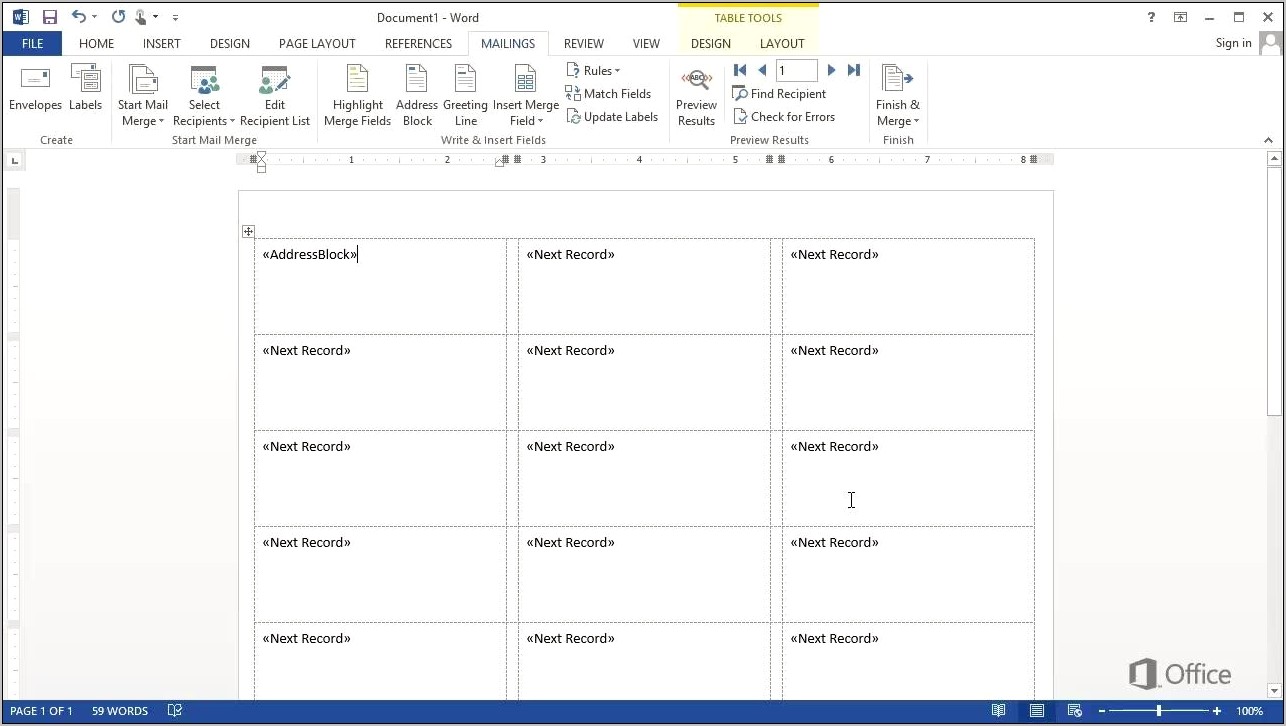Click the table move handle

[248, 231]
